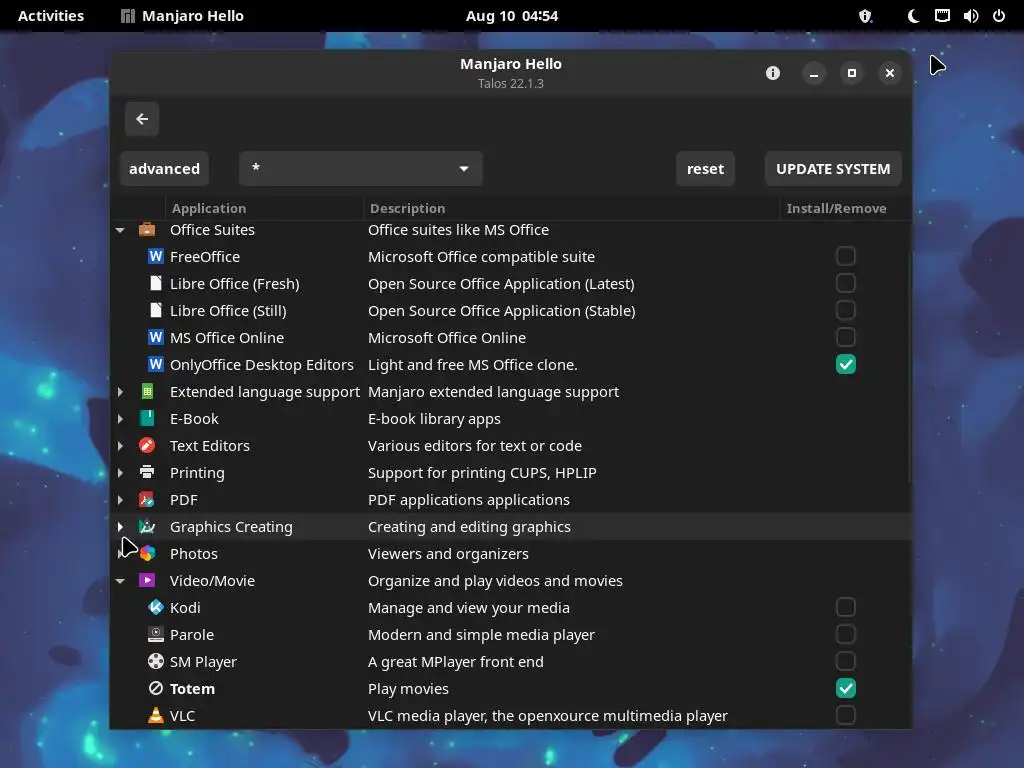Click the advanced button

(x=165, y=168)
